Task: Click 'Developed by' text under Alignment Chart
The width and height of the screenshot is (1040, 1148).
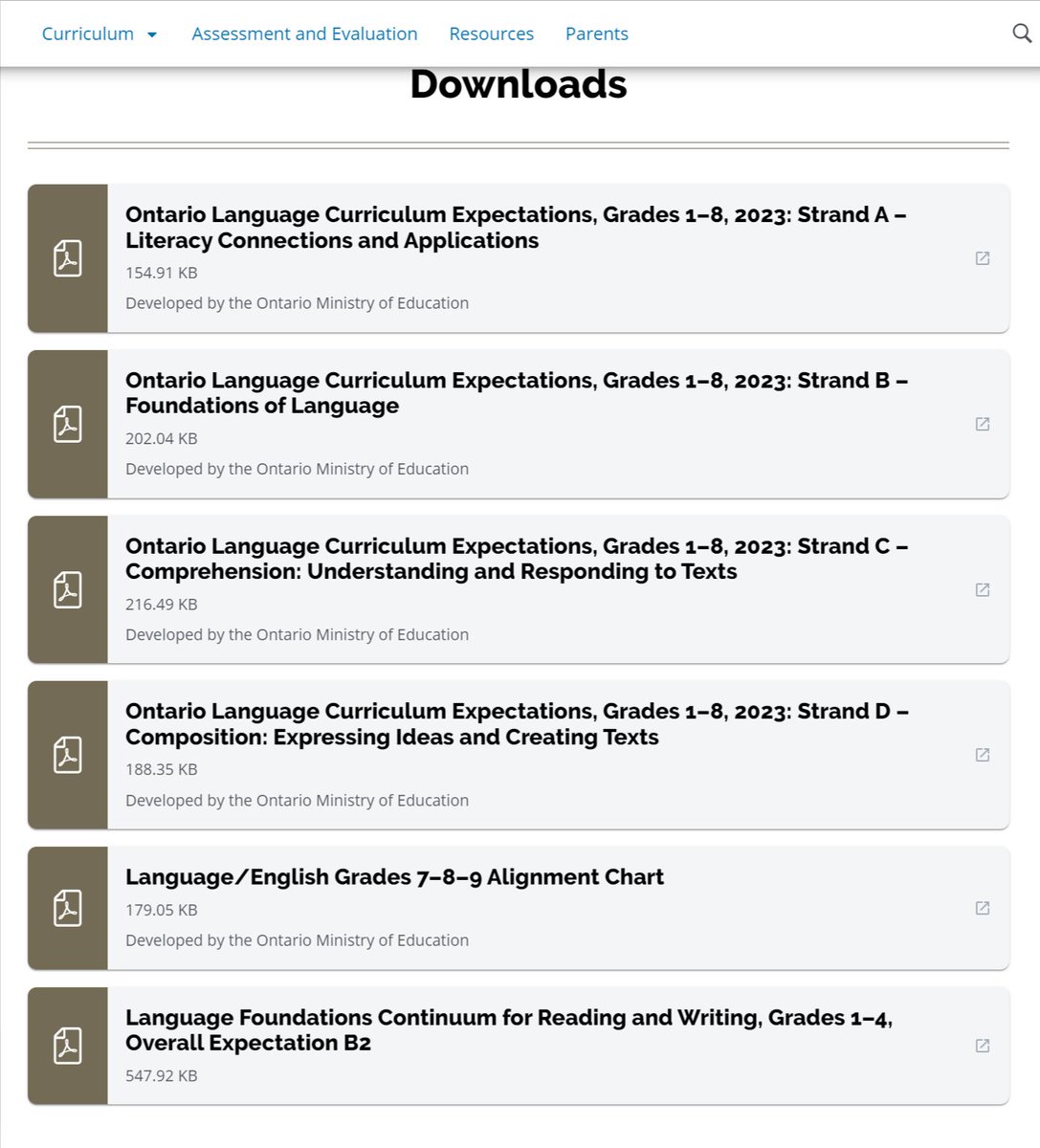Action: click(x=297, y=940)
